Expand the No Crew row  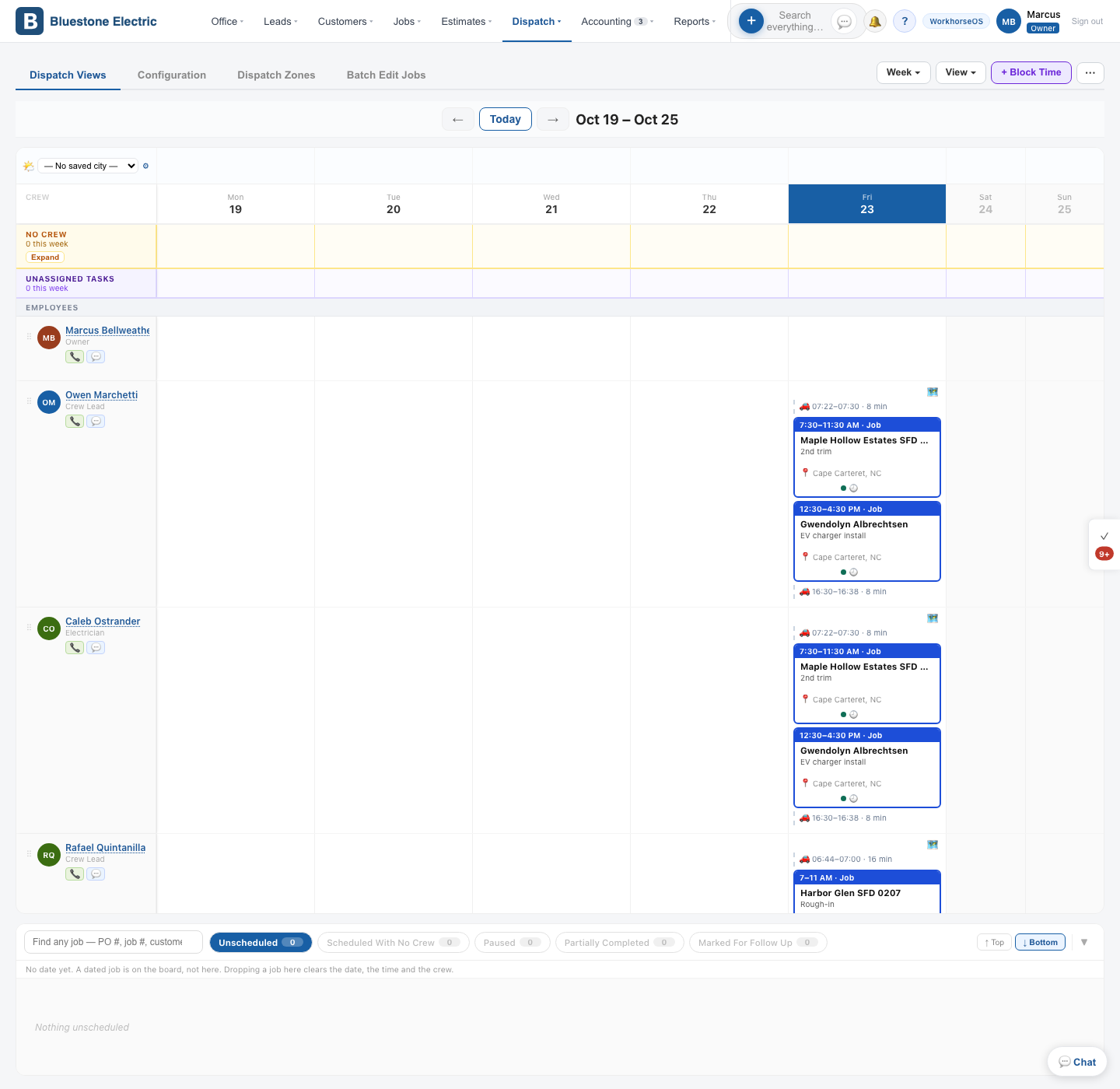pos(45,257)
